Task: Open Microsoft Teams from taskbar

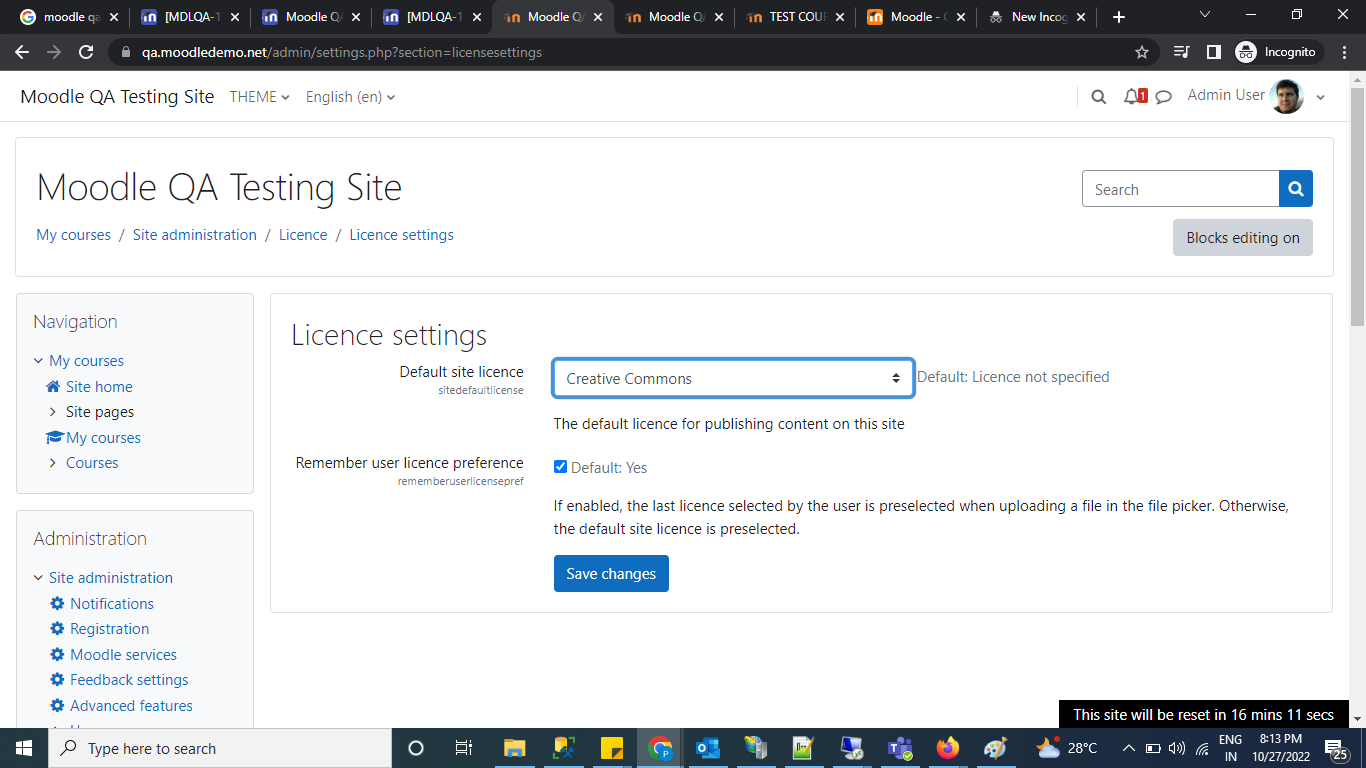Action: pos(900,748)
